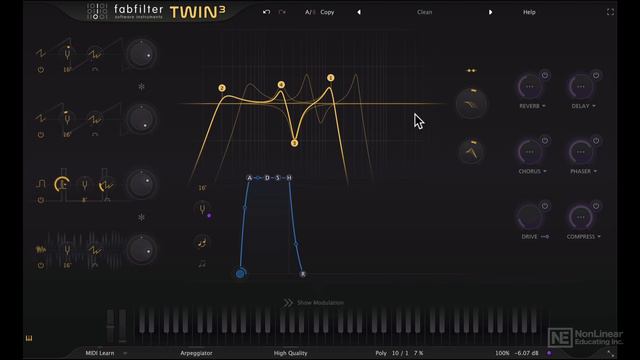This screenshot has height=360, width=640.
Task: Adjust lower filter peak knob
Action: (x=471, y=152)
